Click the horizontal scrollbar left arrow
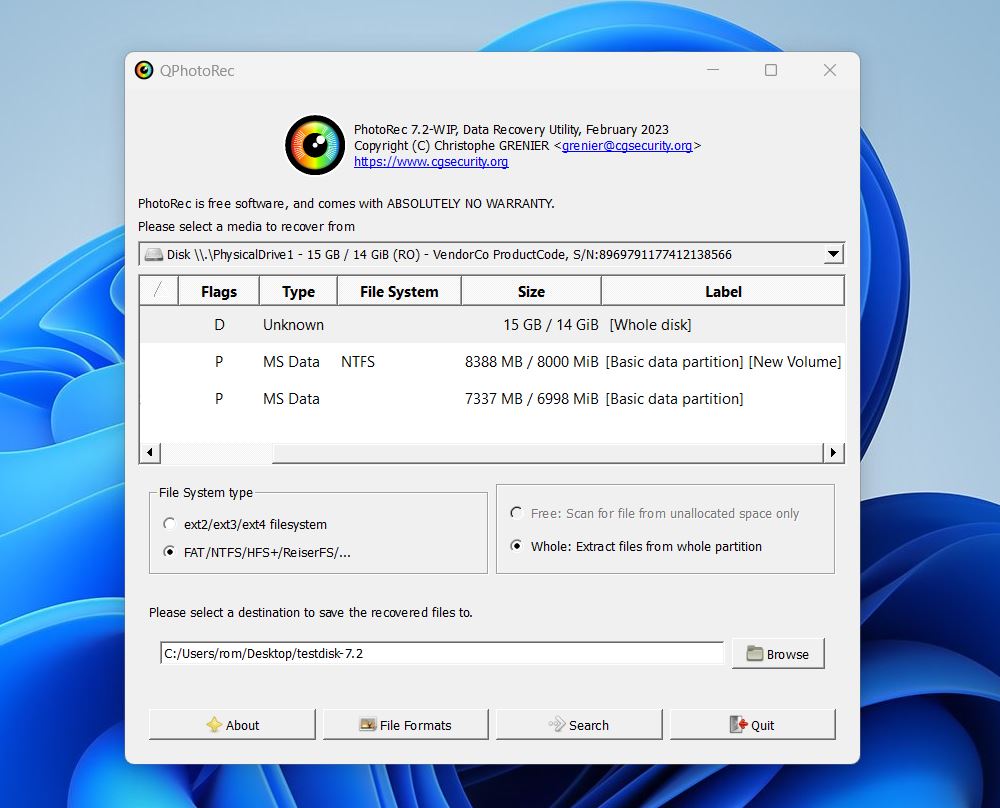The width and height of the screenshot is (1000, 808). click(150, 453)
